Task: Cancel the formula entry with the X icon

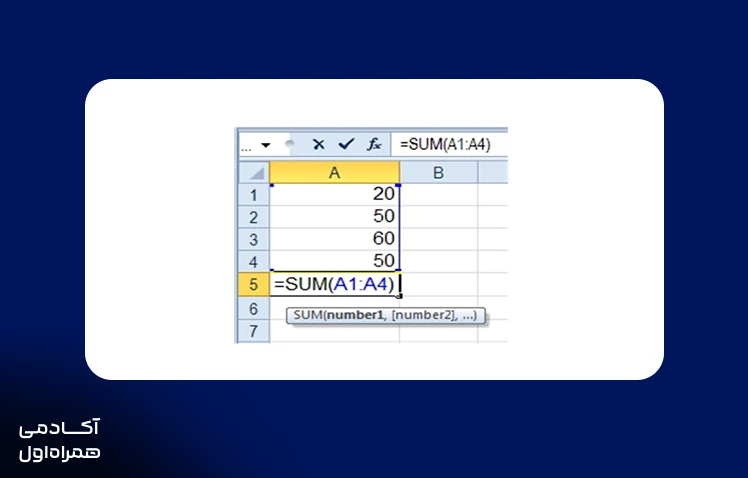Action: point(319,144)
